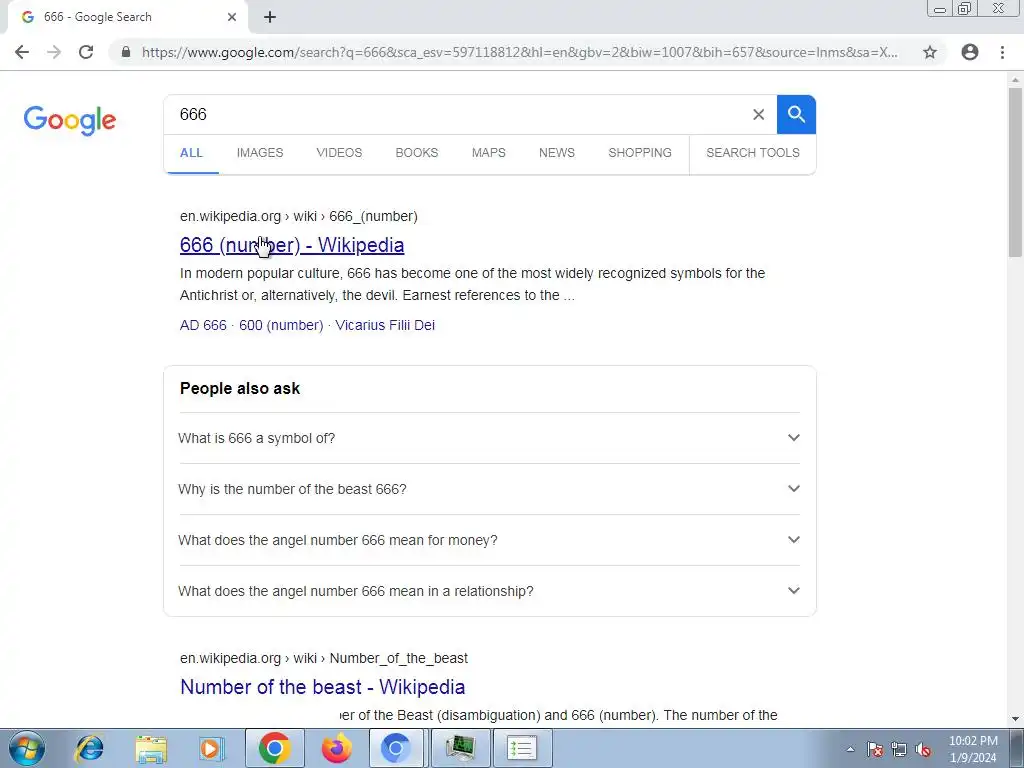1024x768 pixels.
Task: Click the network tray icon
Action: click(899, 749)
